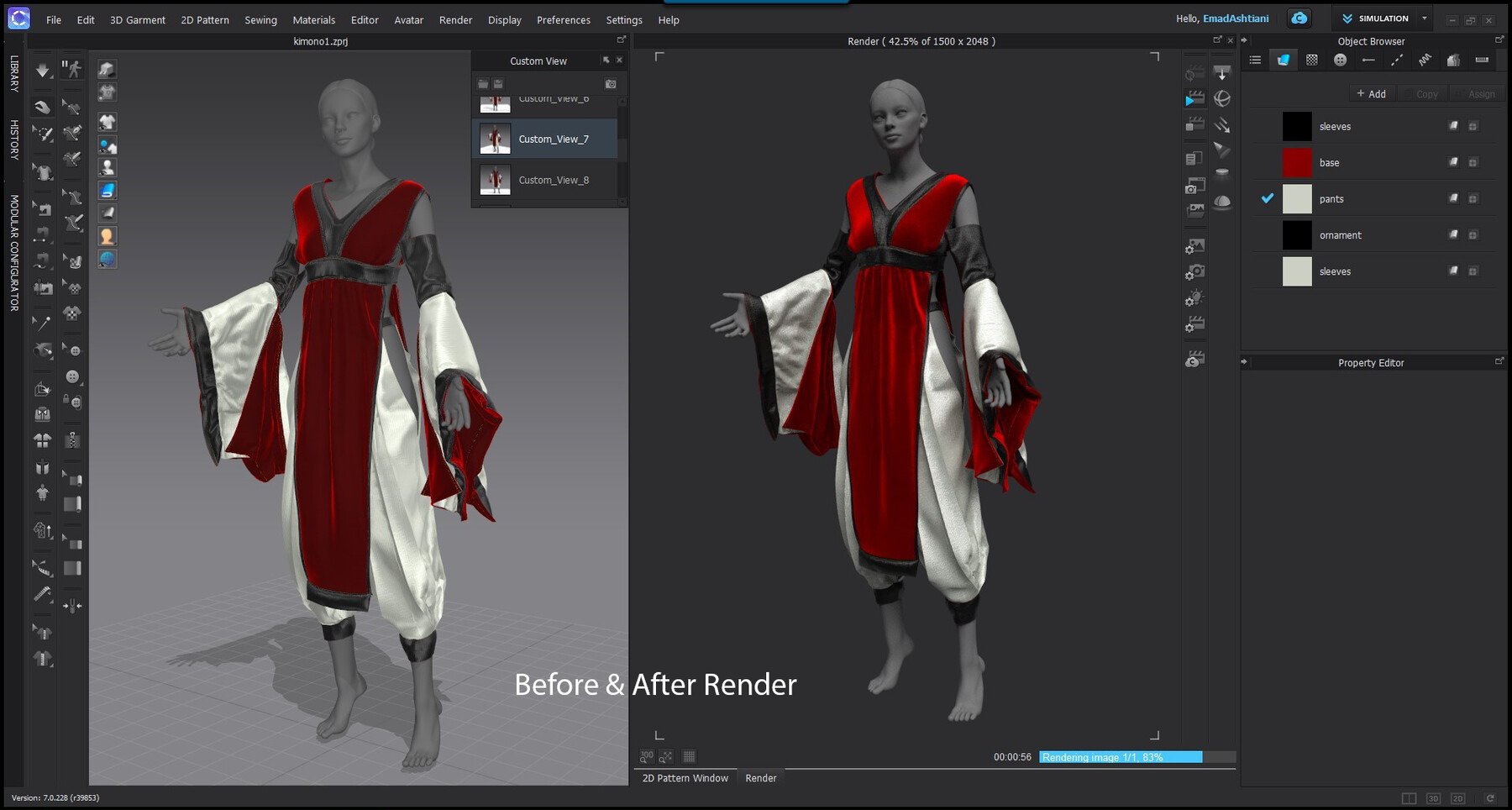Collapse Object Browser with its arrow

pyautogui.click(x=1245, y=40)
